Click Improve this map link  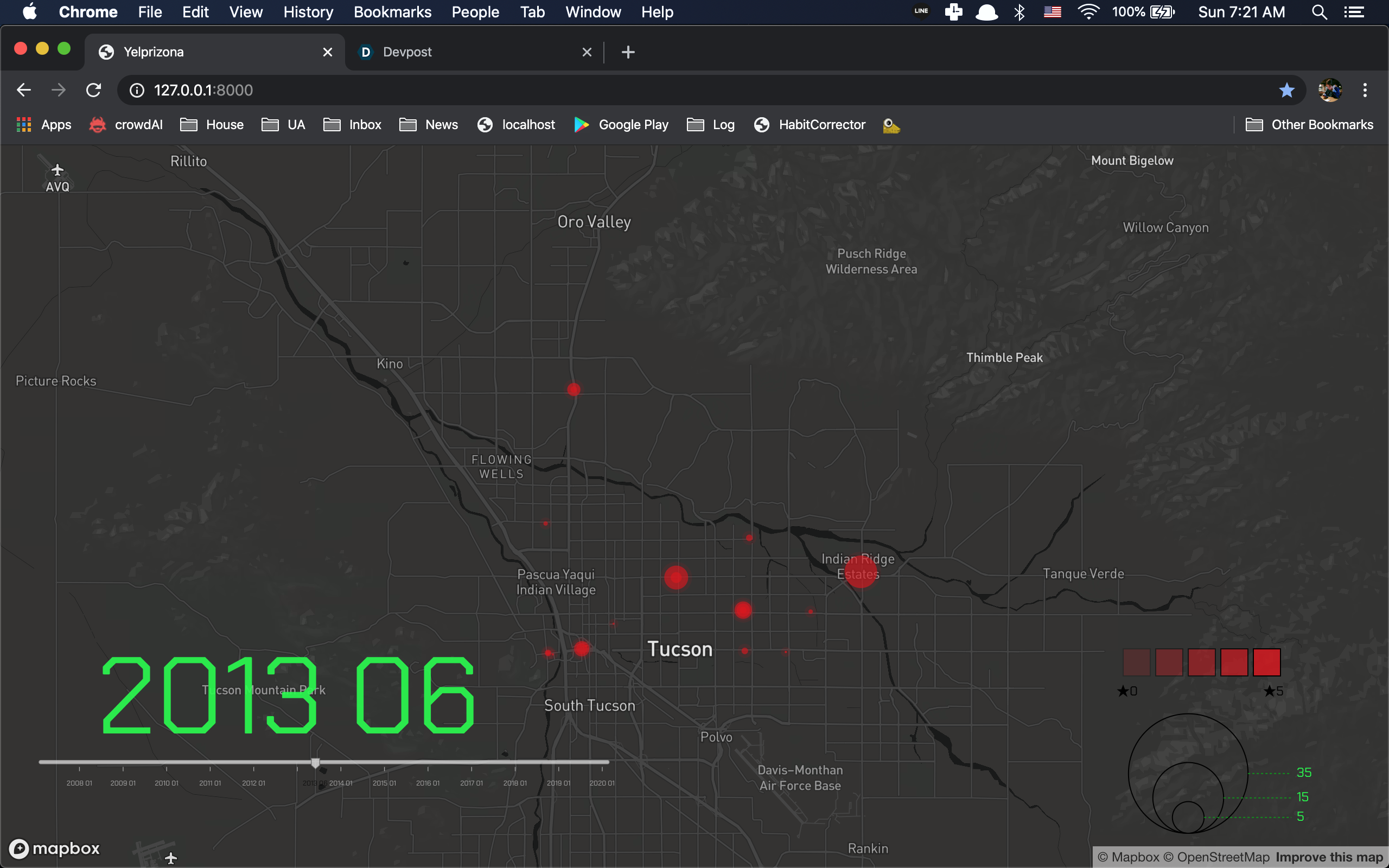click(x=1329, y=857)
